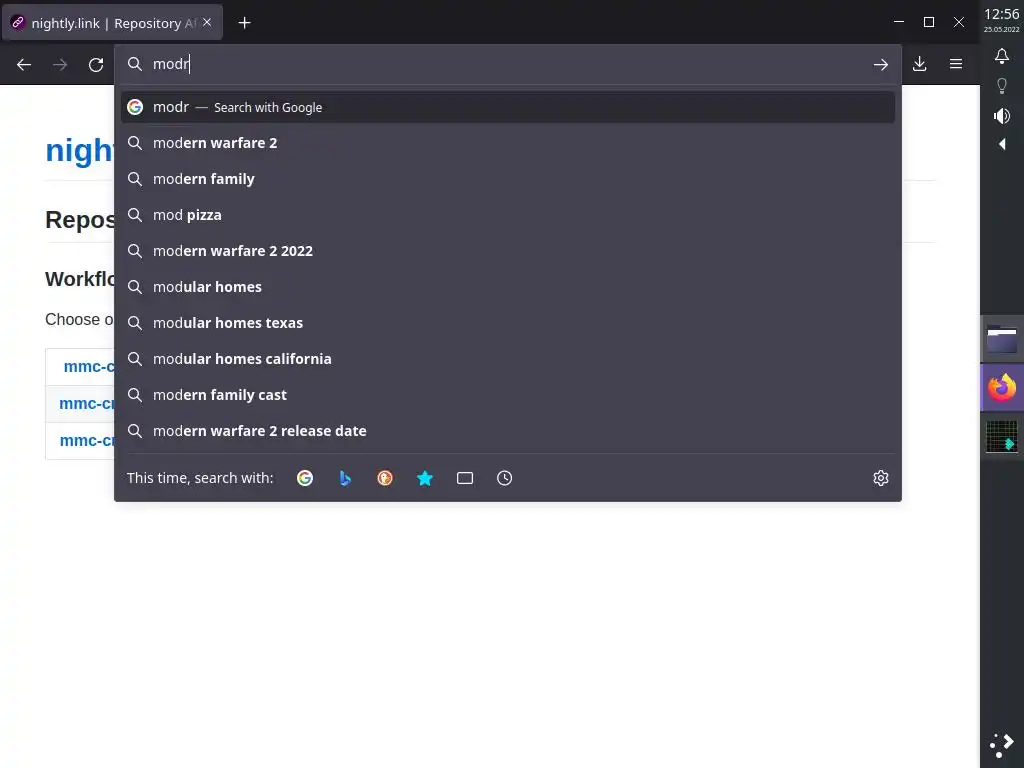Select the Bookmarks star search shortcut

424,478
